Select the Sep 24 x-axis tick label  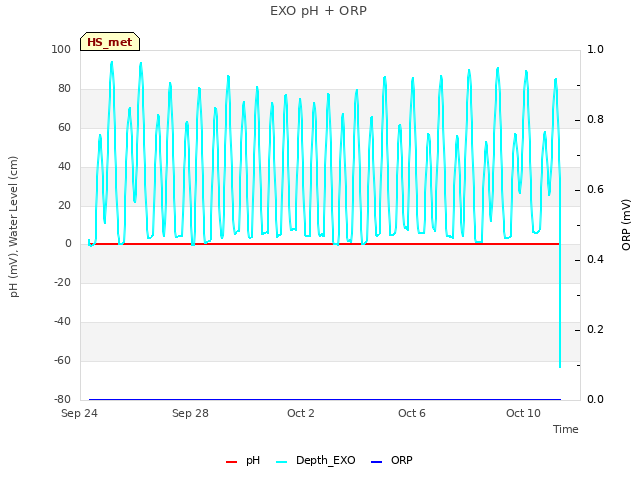pyautogui.click(x=79, y=413)
